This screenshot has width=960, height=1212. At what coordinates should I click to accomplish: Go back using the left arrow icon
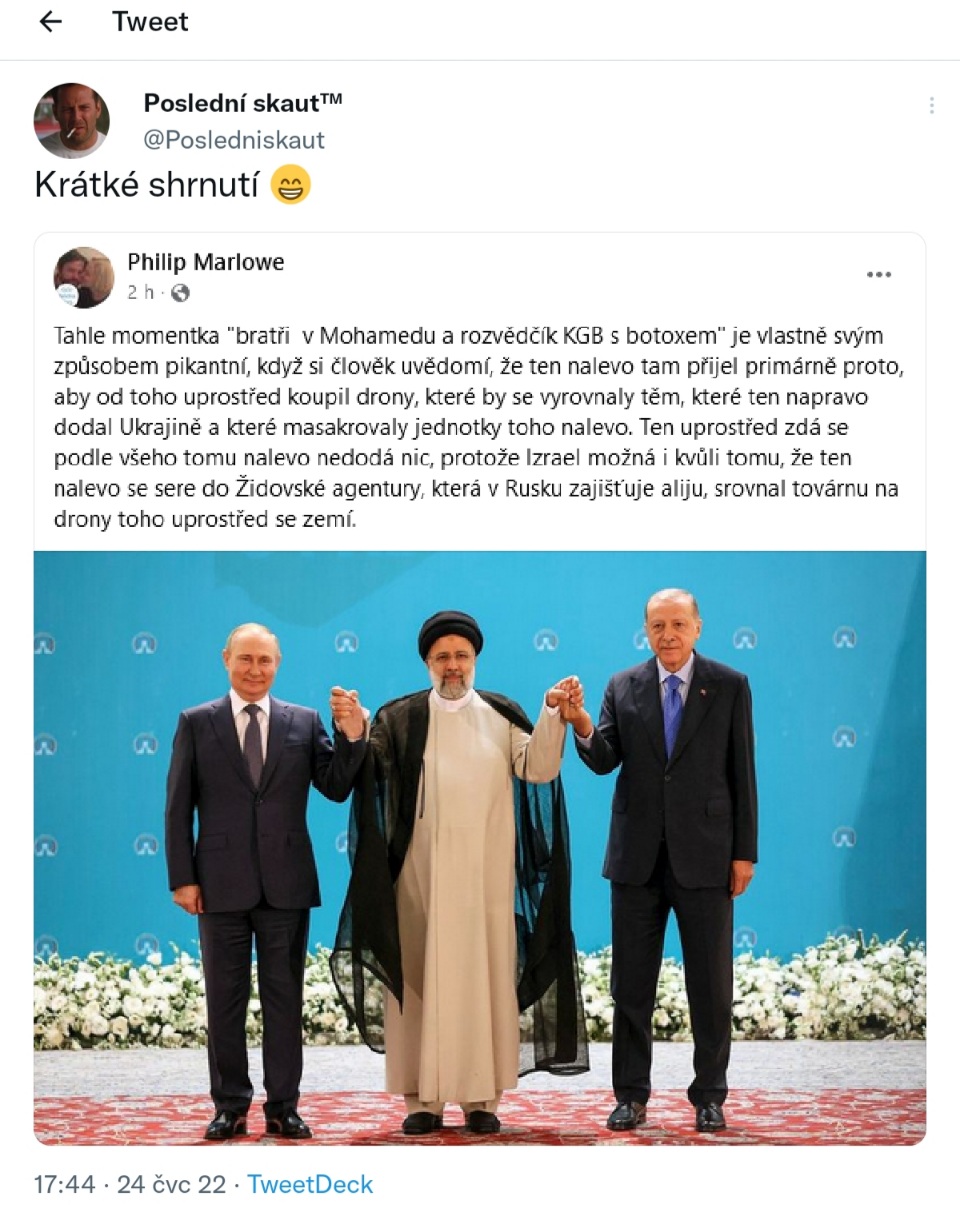click(50, 22)
